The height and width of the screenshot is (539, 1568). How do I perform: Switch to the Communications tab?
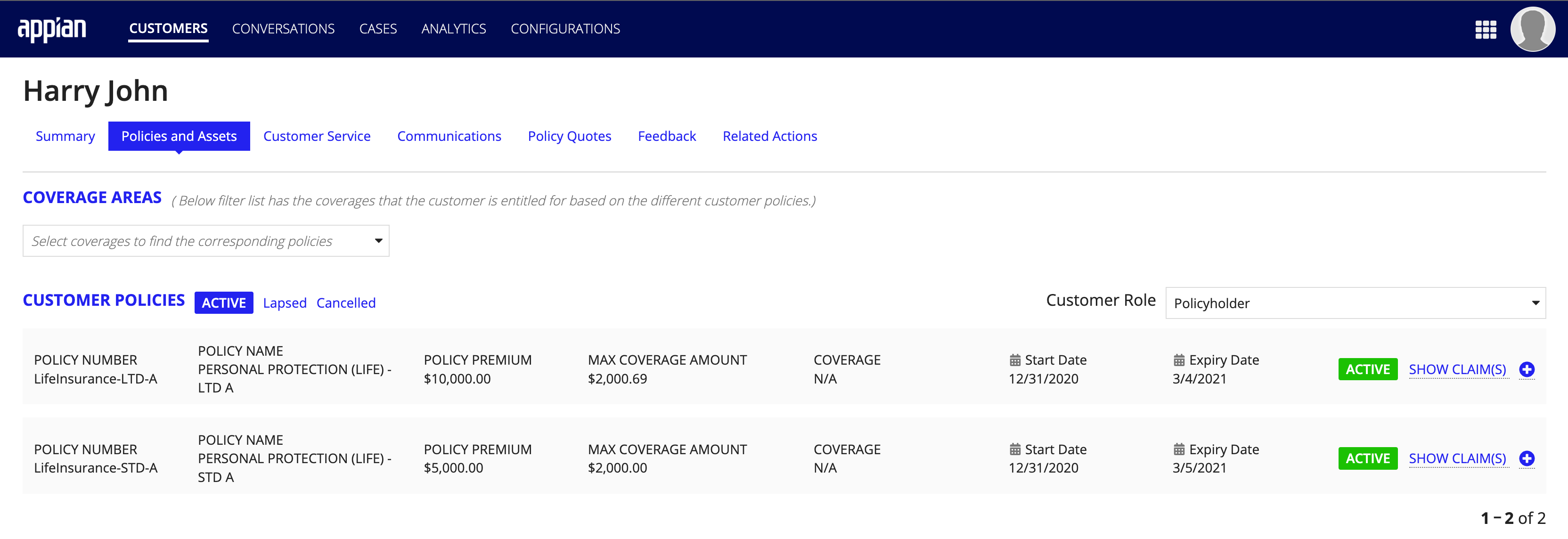click(x=449, y=136)
